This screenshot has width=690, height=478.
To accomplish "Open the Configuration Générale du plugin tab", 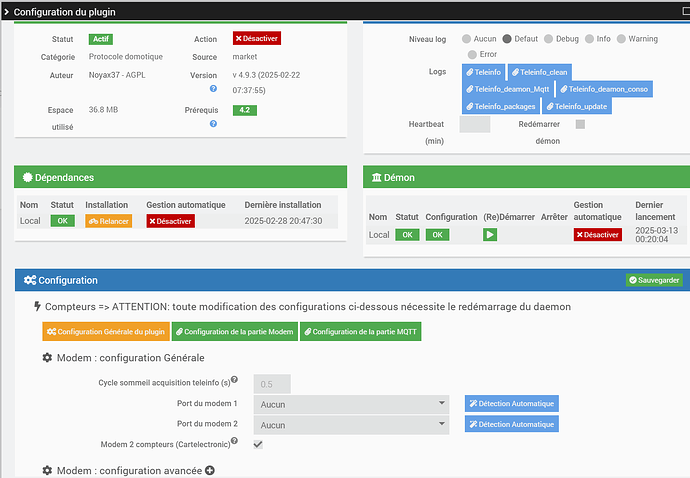I will [x=106, y=331].
